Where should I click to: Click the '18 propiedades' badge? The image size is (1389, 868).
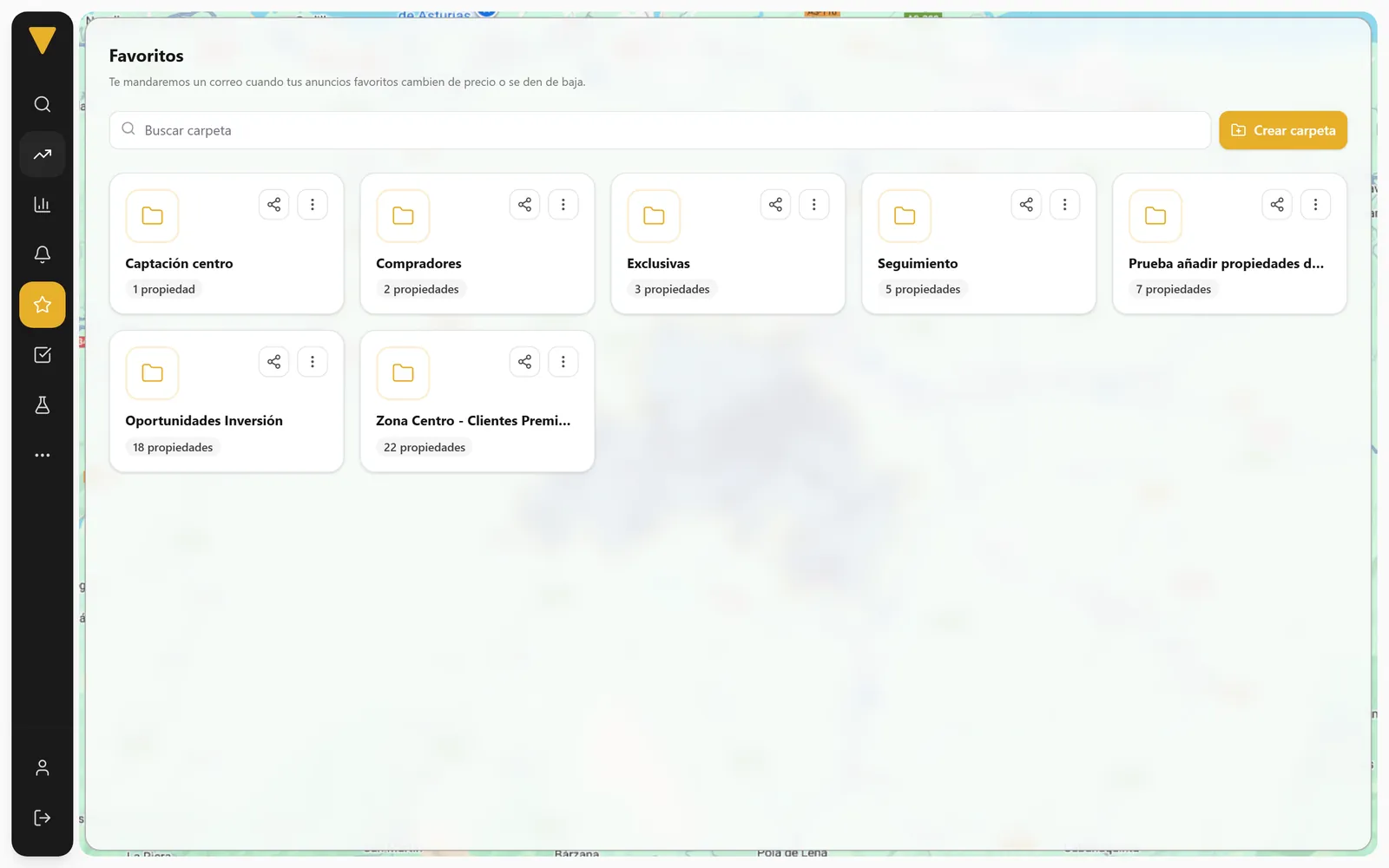coord(173,447)
